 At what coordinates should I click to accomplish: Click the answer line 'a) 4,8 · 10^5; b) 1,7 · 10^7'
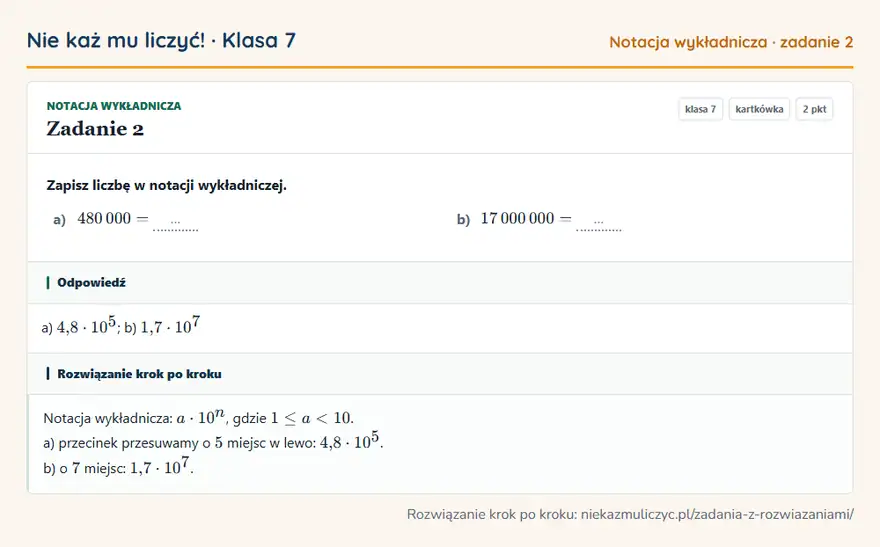121,326
